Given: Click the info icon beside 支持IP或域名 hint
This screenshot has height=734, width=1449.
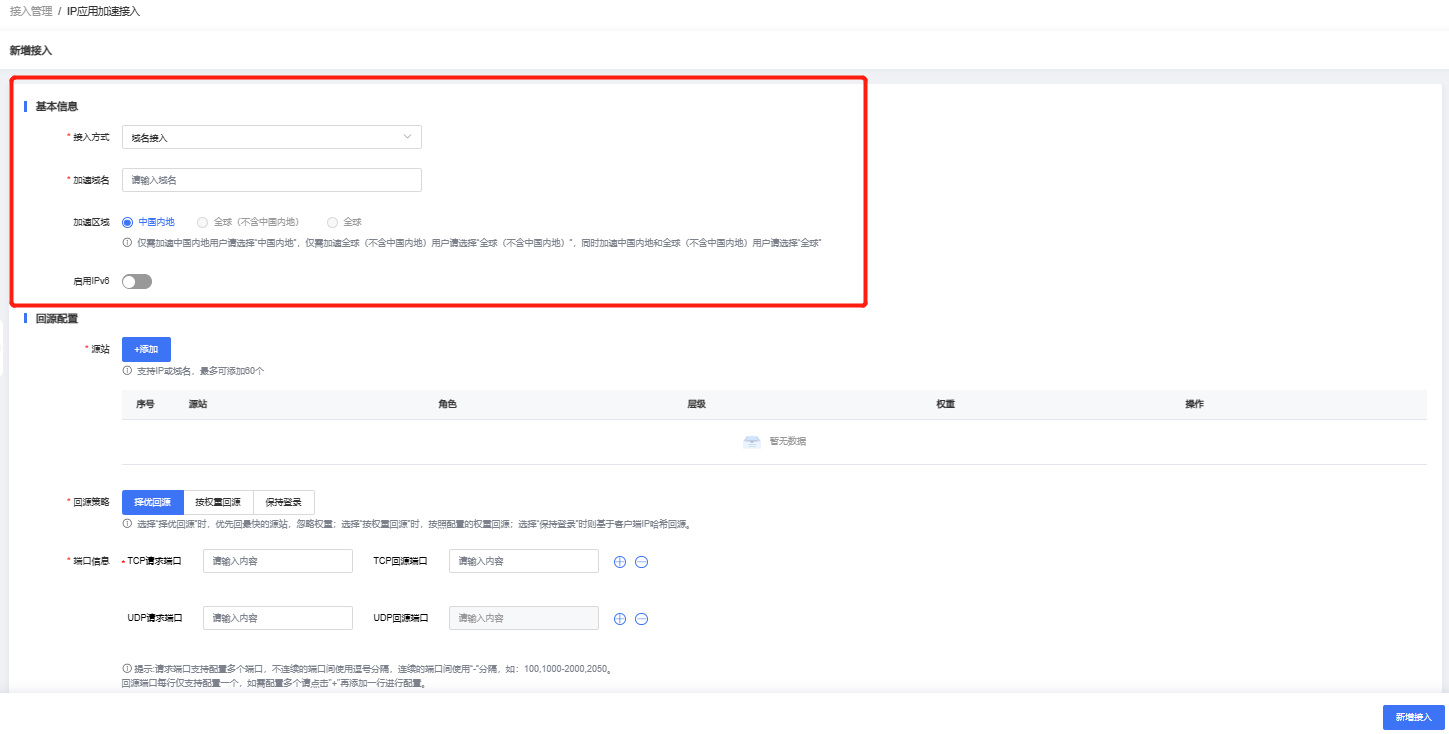Looking at the screenshot, I should point(127,371).
